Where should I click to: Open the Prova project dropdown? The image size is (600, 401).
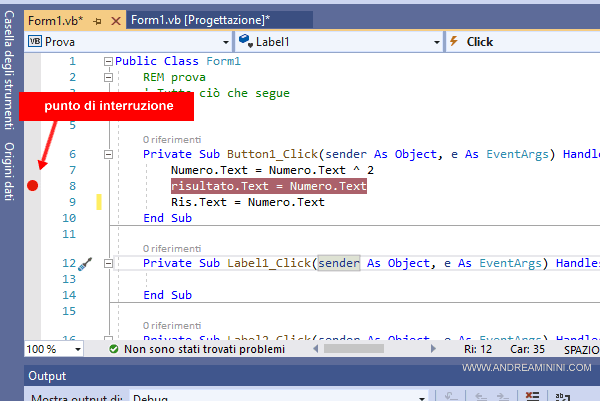223,42
